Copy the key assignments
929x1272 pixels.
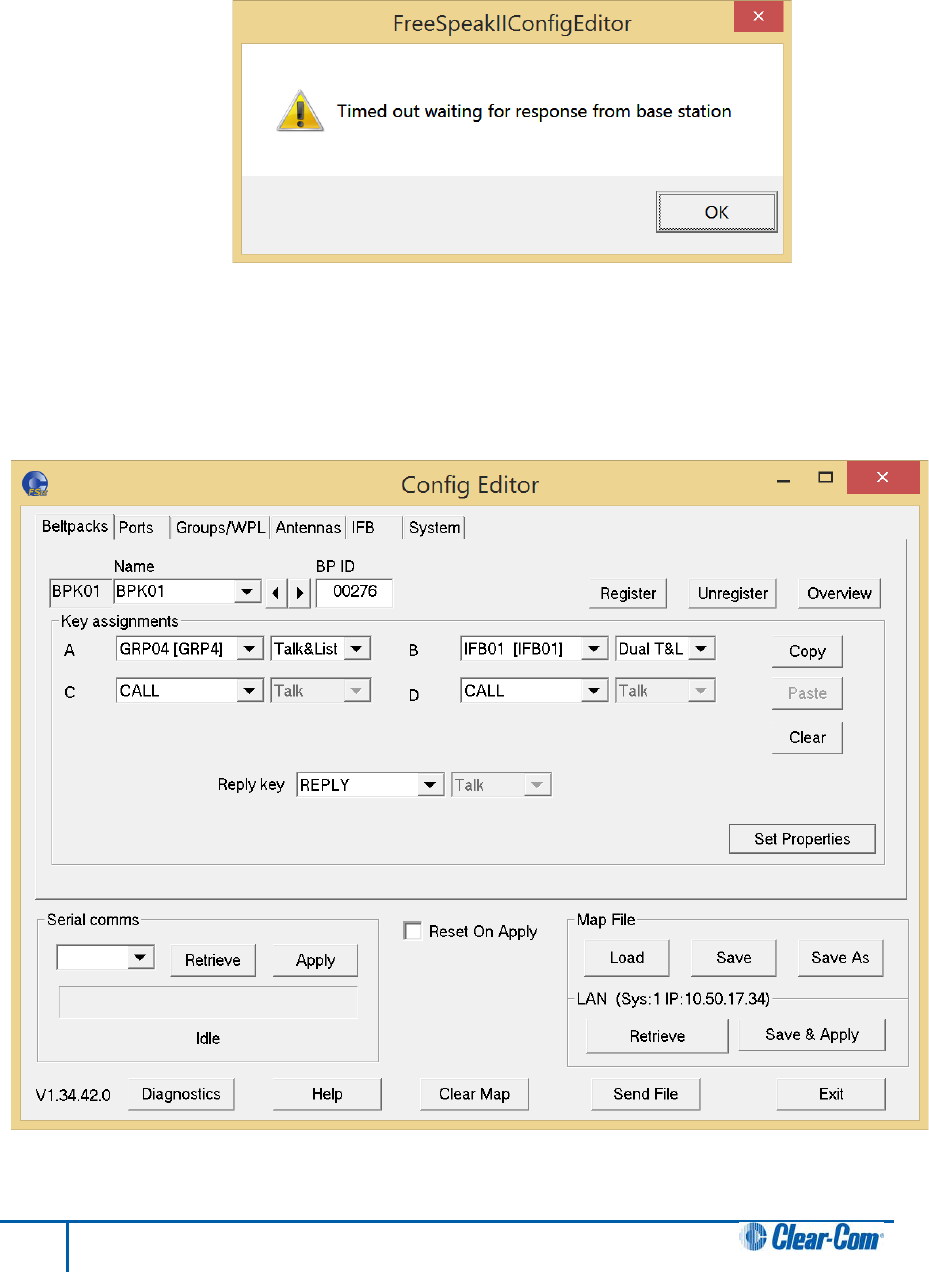tap(807, 651)
